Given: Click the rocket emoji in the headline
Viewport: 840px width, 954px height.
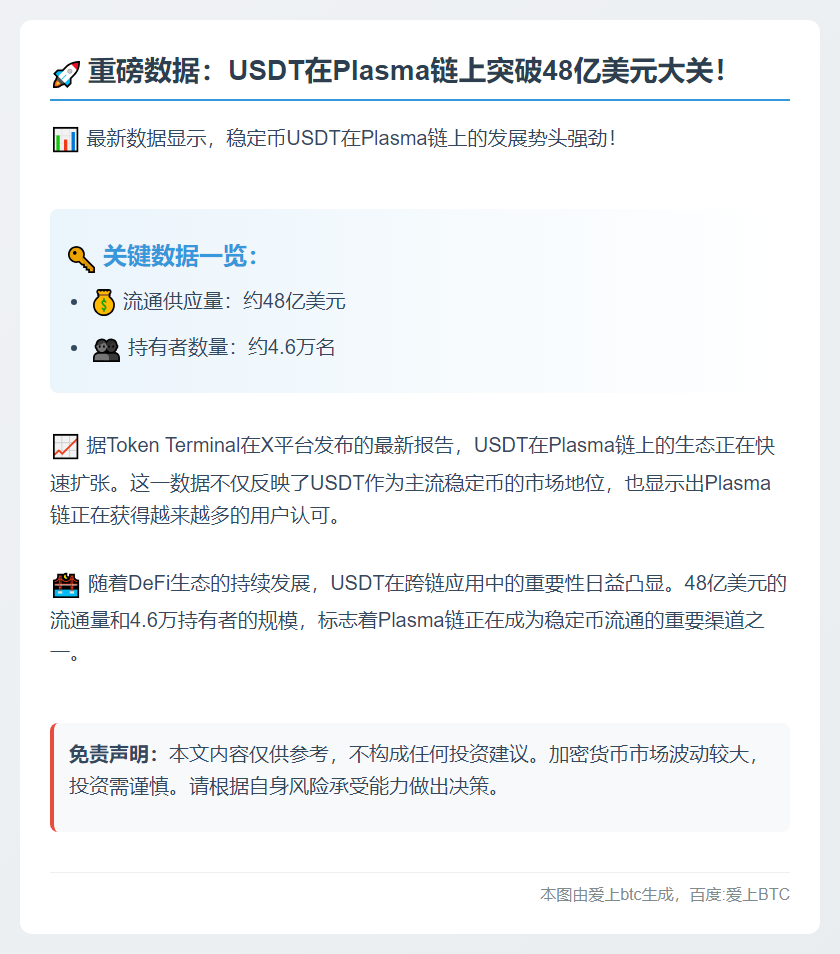Looking at the screenshot, I should click(x=66, y=74).
